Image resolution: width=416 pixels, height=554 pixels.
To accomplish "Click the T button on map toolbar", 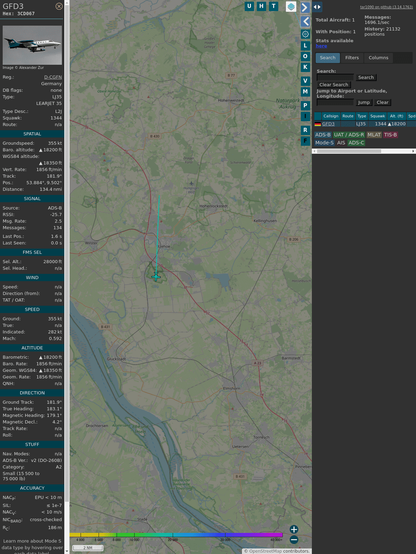I will pos(273,6).
